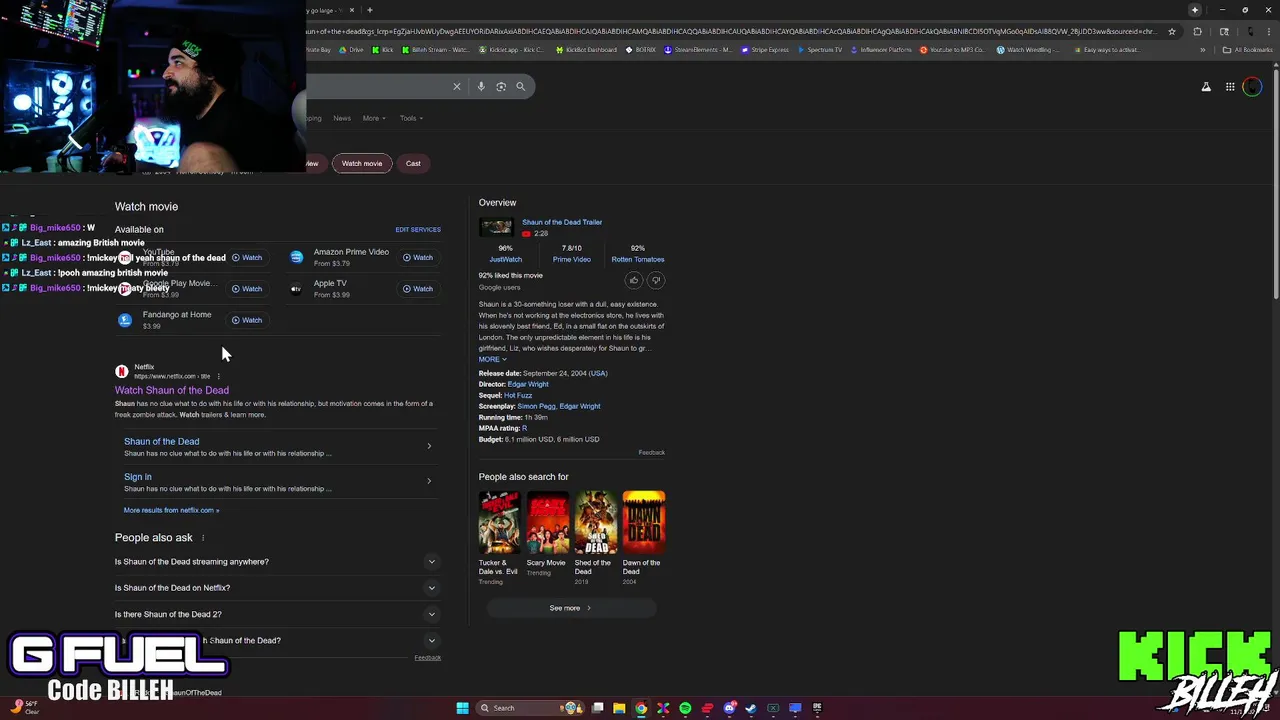
Task: Open the Hot Fuzz sequel link
Action: (518, 395)
